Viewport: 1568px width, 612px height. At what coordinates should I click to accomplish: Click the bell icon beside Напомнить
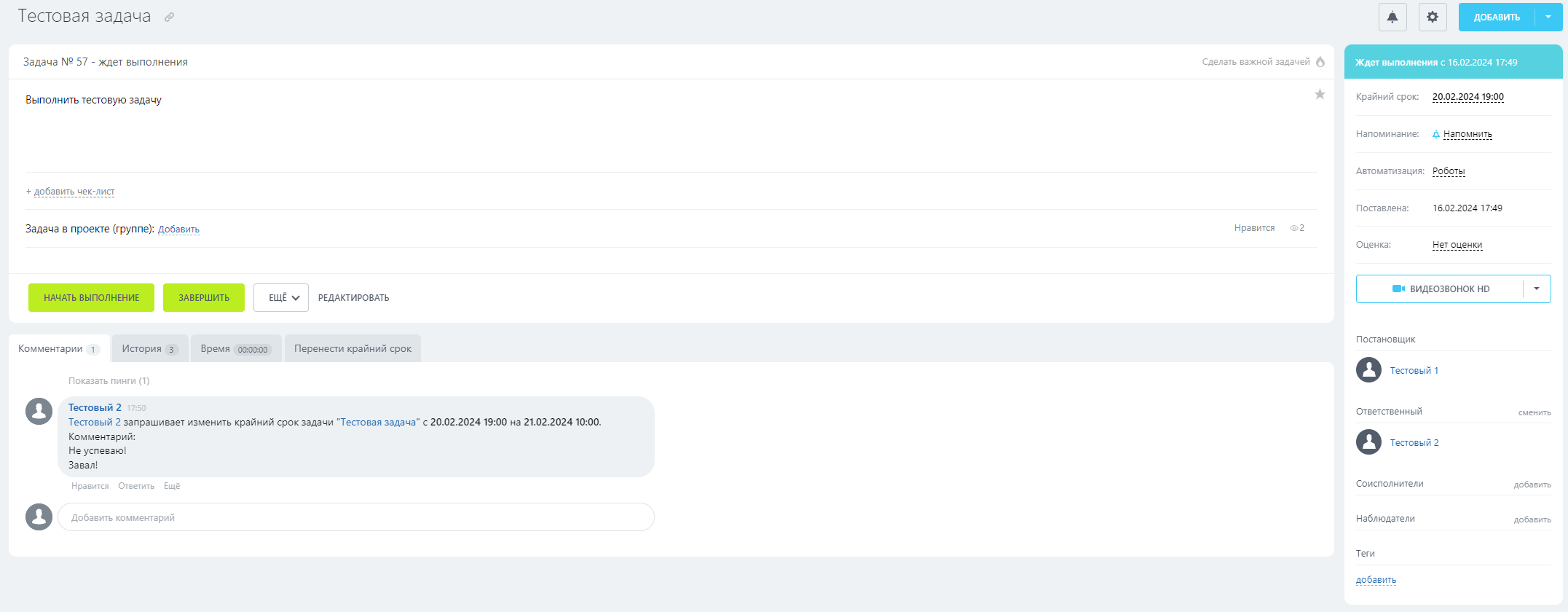[x=1436, y=134]
